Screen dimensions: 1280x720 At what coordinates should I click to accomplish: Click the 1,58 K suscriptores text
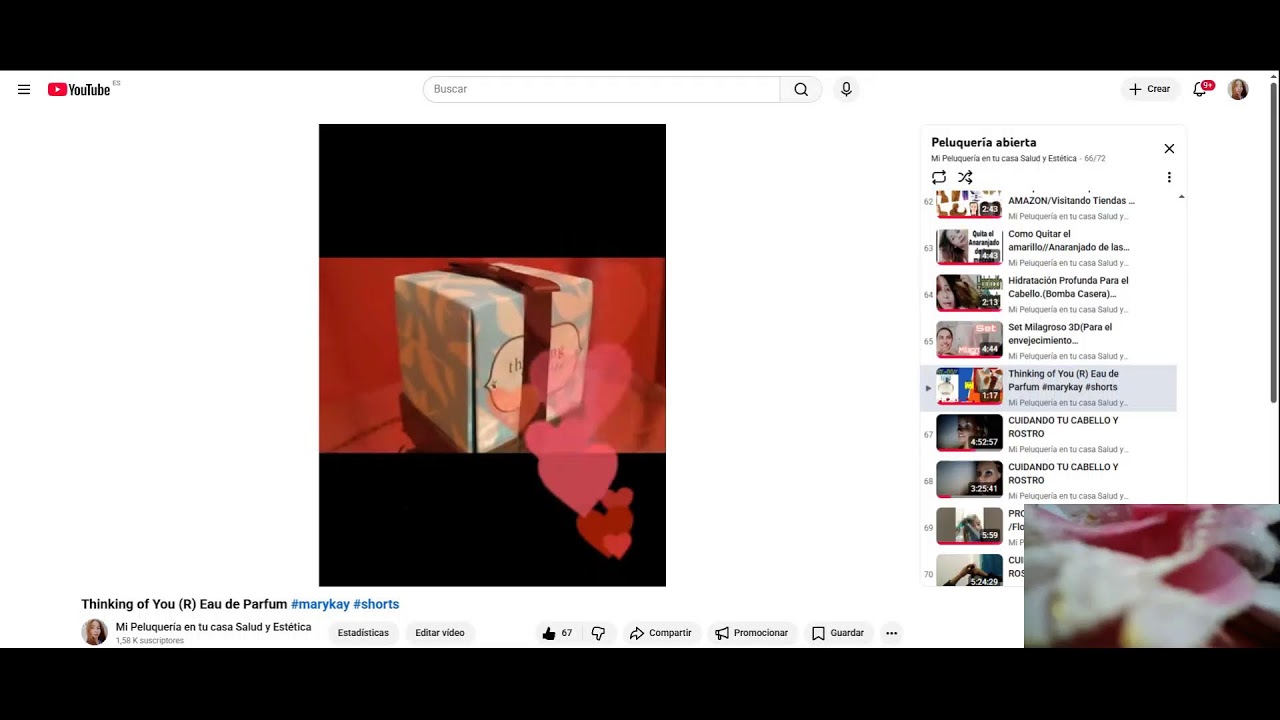pyautogui.click(x=150, y=641)
